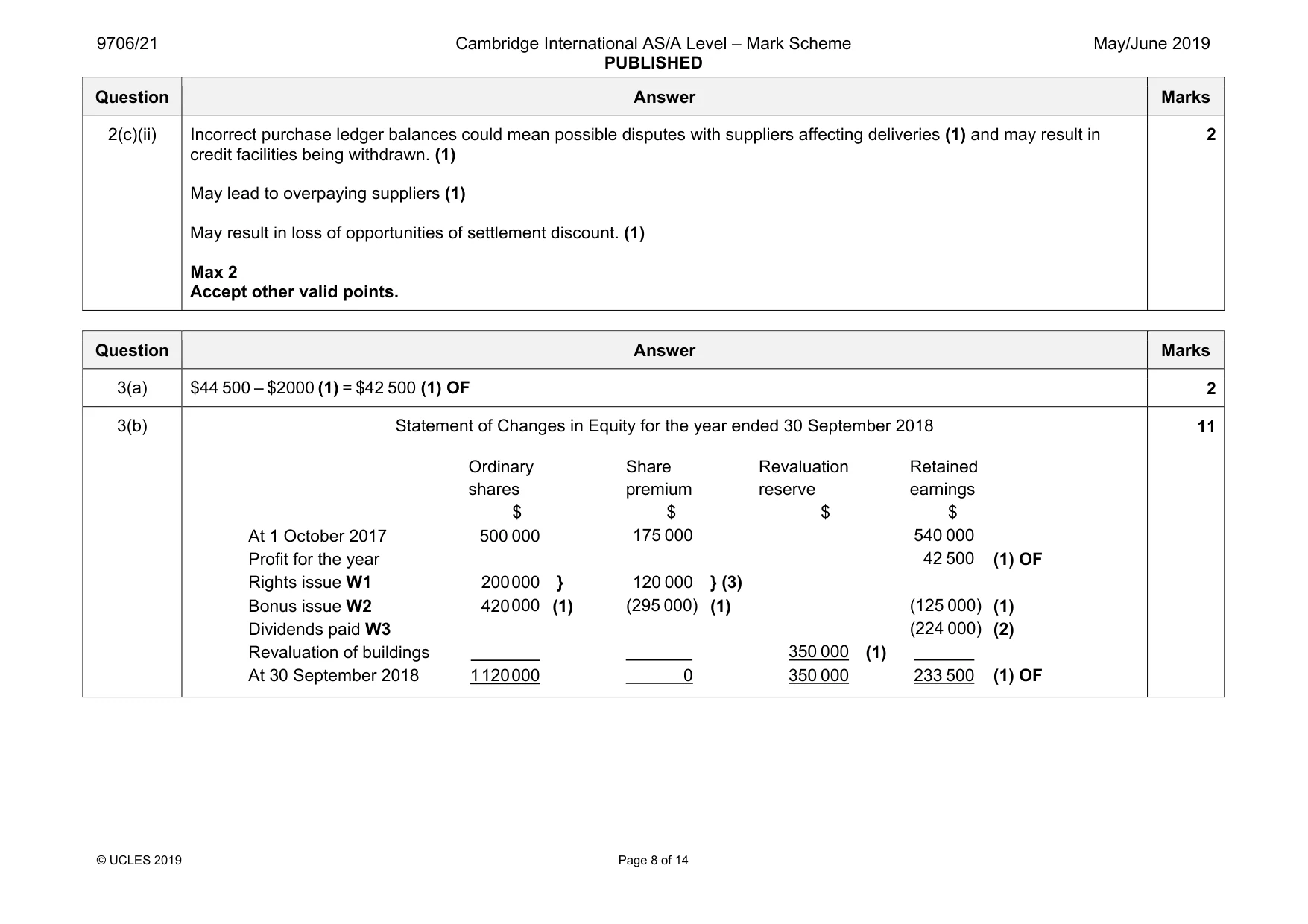Viewport: 1308px width, 924px height.
Task: Click the 'Bonus issue W2' row label
Action: pos(310,606)
